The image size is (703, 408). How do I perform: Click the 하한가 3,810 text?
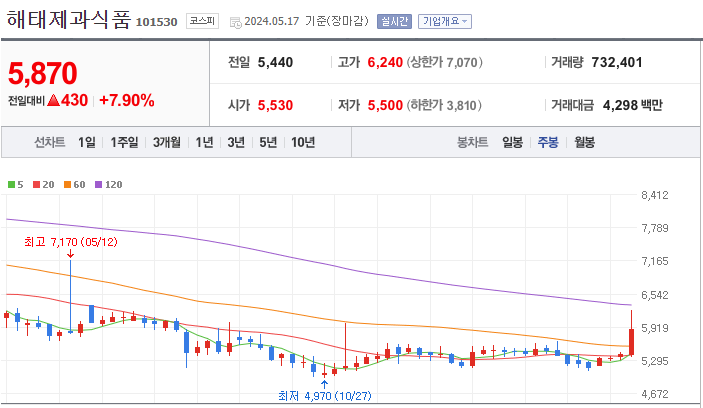click(x=444, y=105)
